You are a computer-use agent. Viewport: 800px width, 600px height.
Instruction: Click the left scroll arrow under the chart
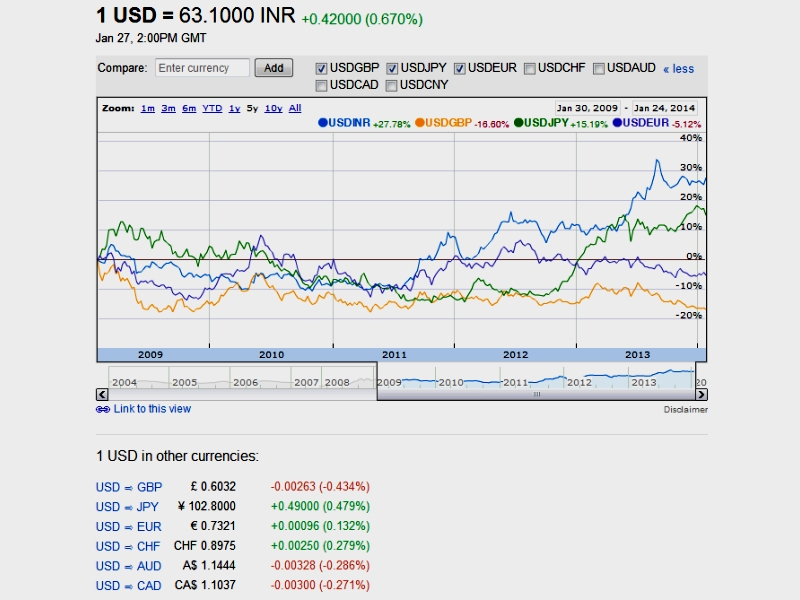pyautogui.click(x=102, y=394)
